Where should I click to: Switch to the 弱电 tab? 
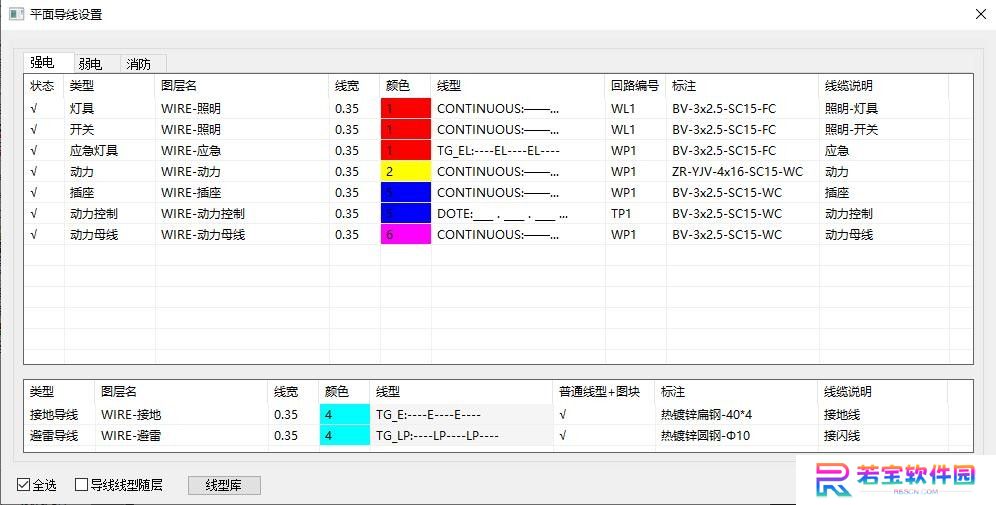[96, 64]
